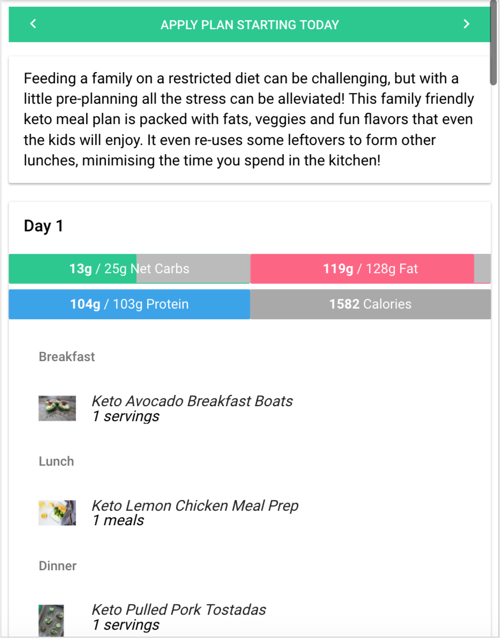
Task: Click the Lunch section label
Action: tap(56, 461)
